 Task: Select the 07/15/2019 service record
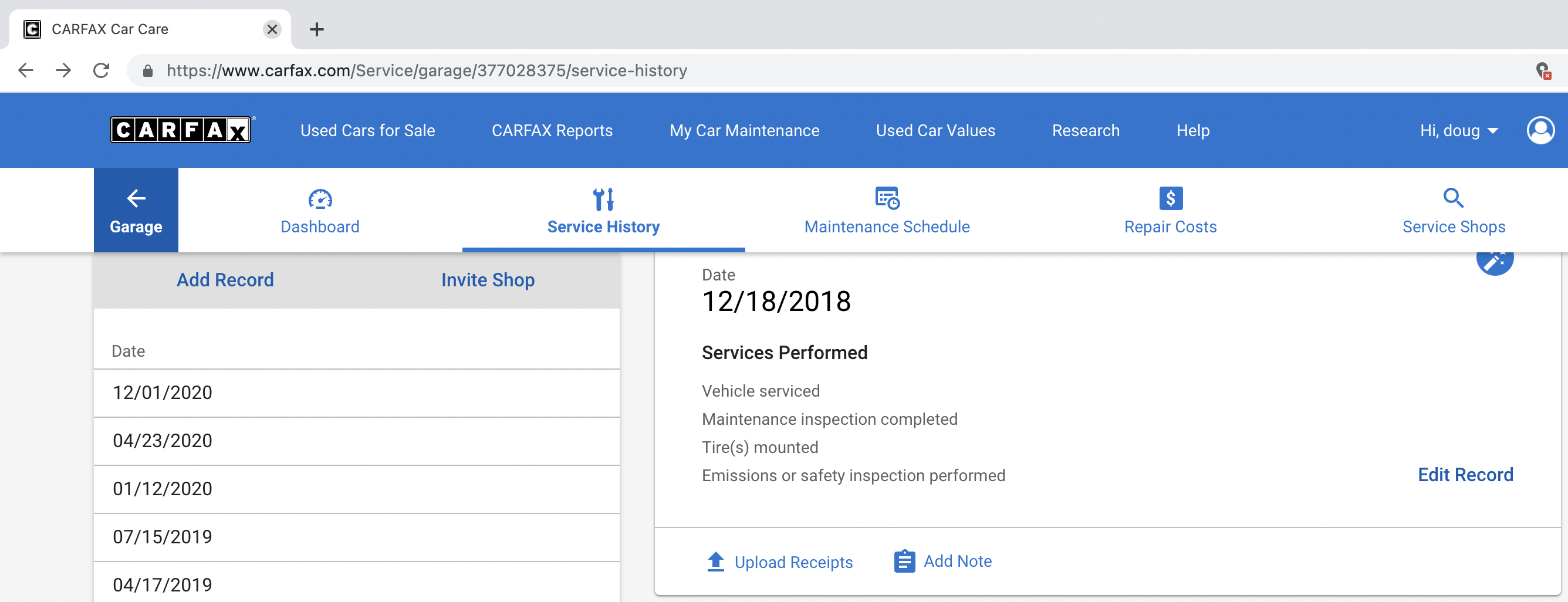[357, 537]
